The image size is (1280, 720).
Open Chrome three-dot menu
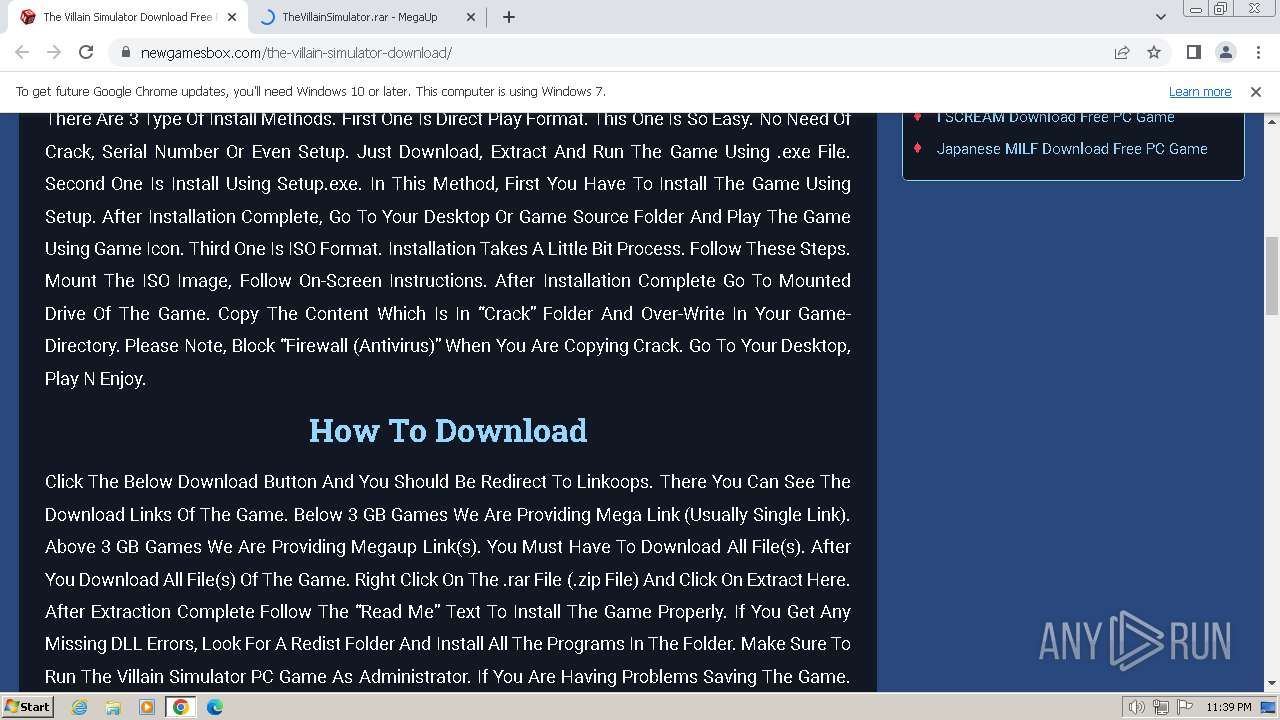click(1258, 52)
